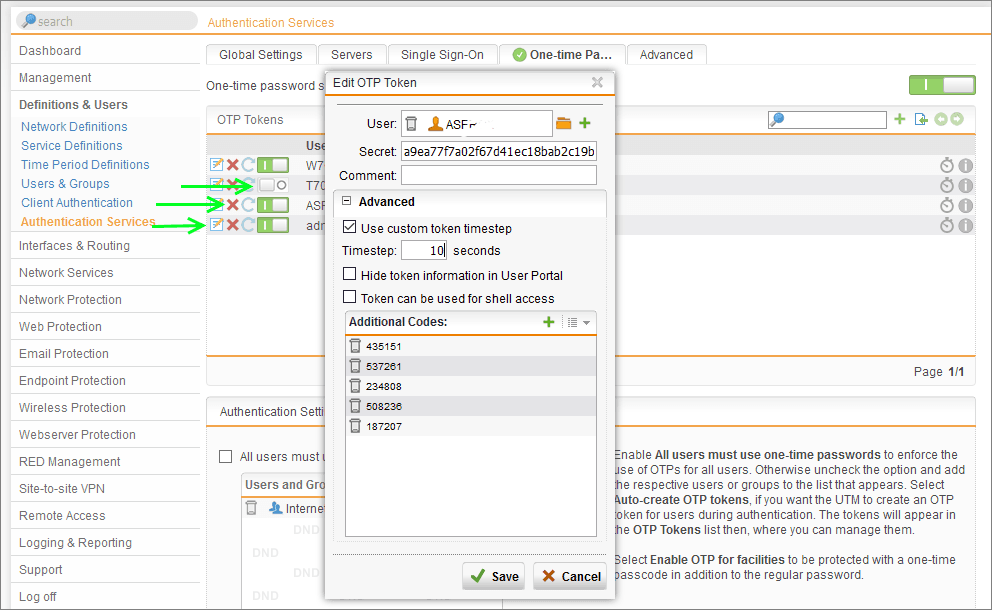This screenshot has height=610, width=992.
Task: Check All users must use one-time passwords
Action: pos(225,456)
